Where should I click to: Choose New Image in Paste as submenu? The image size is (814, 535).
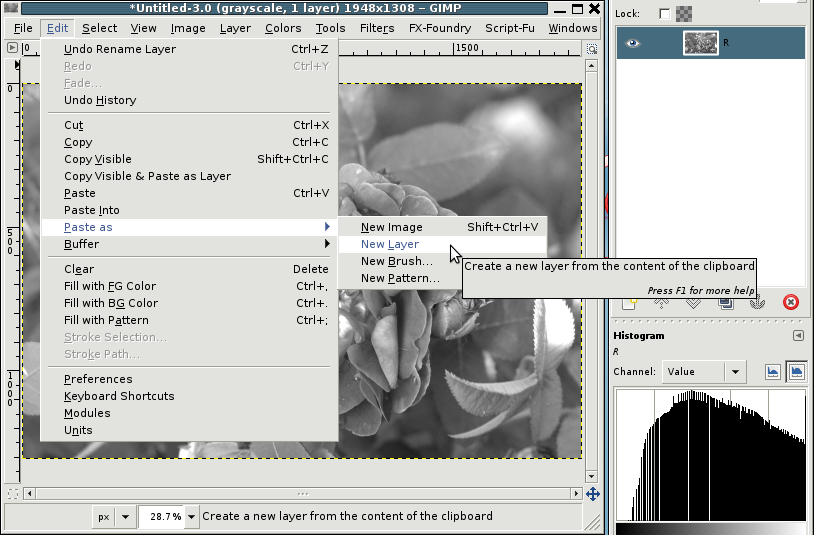(442, 227)
